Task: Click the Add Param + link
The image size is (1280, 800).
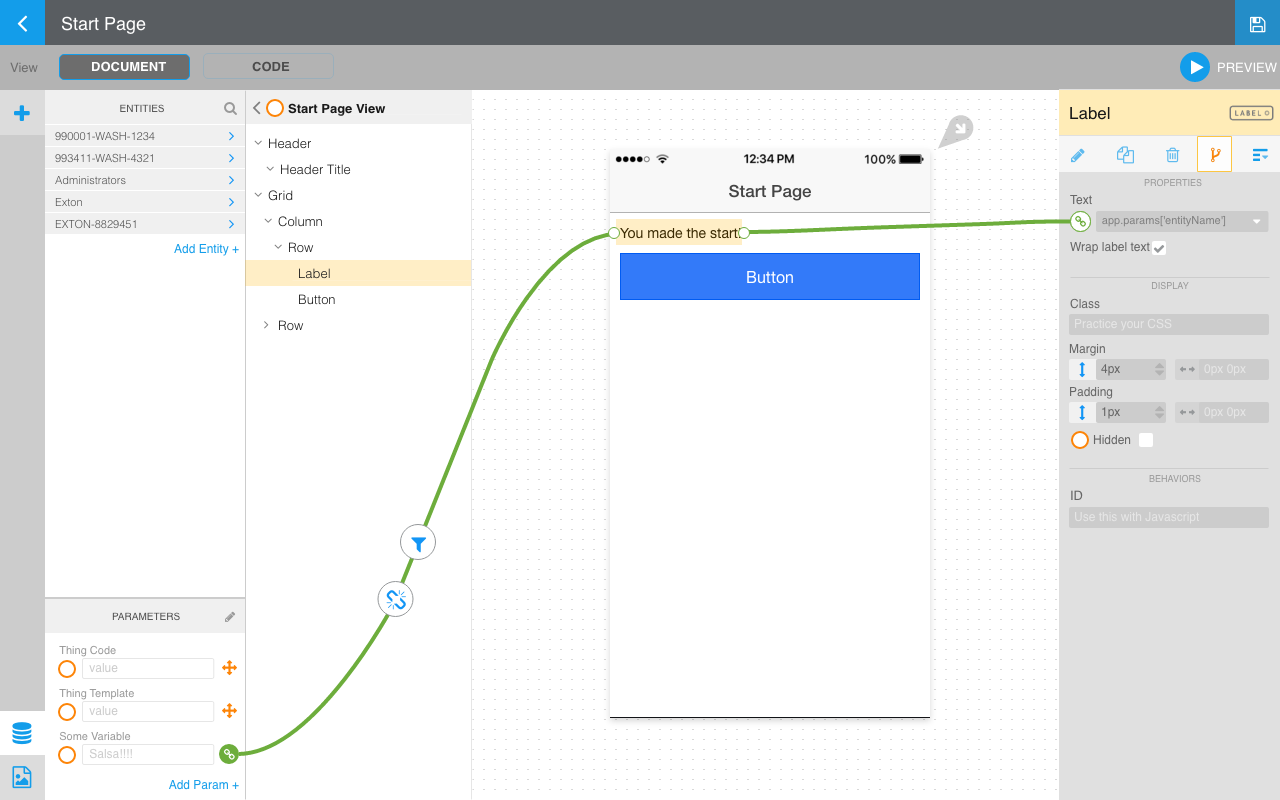Action: 204,785
